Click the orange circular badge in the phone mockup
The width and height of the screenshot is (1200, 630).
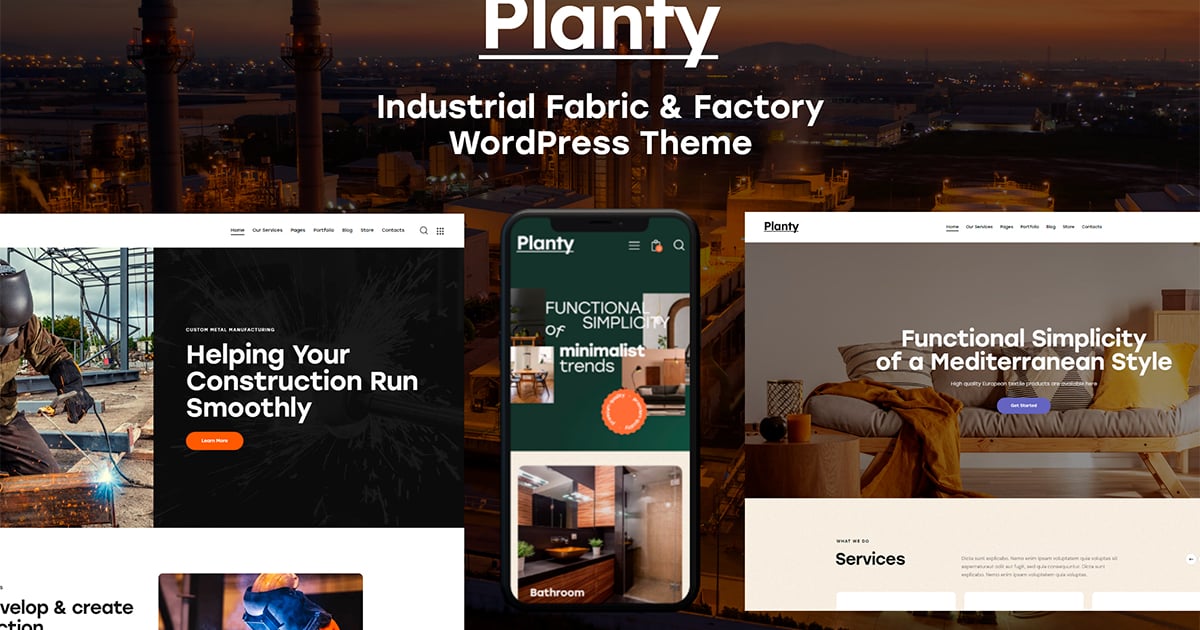click(625, 413)
